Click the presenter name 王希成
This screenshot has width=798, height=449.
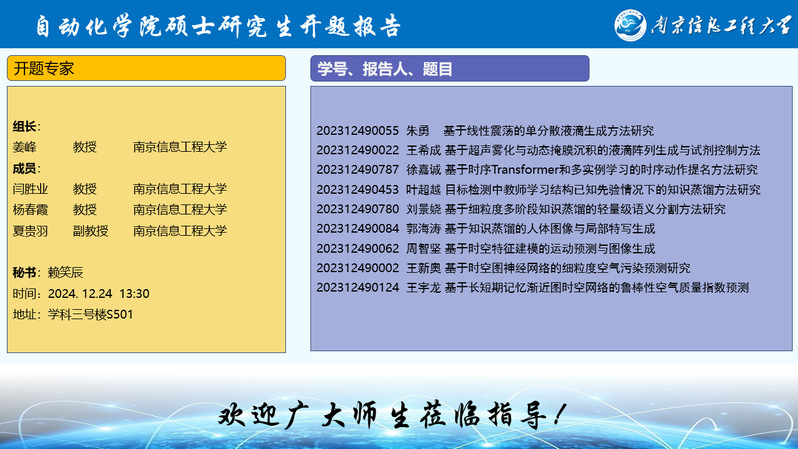pyautogui.click(x=423, y=150)
